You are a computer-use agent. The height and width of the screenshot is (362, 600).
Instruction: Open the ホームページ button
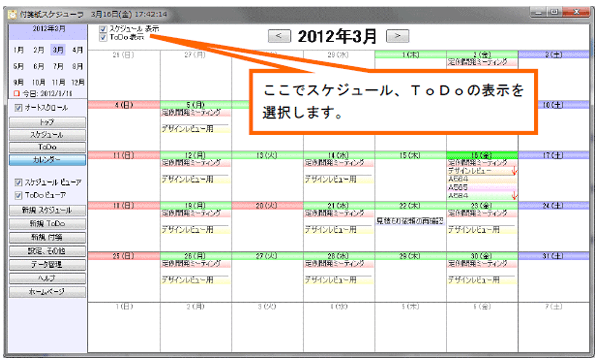pos(47,292)
